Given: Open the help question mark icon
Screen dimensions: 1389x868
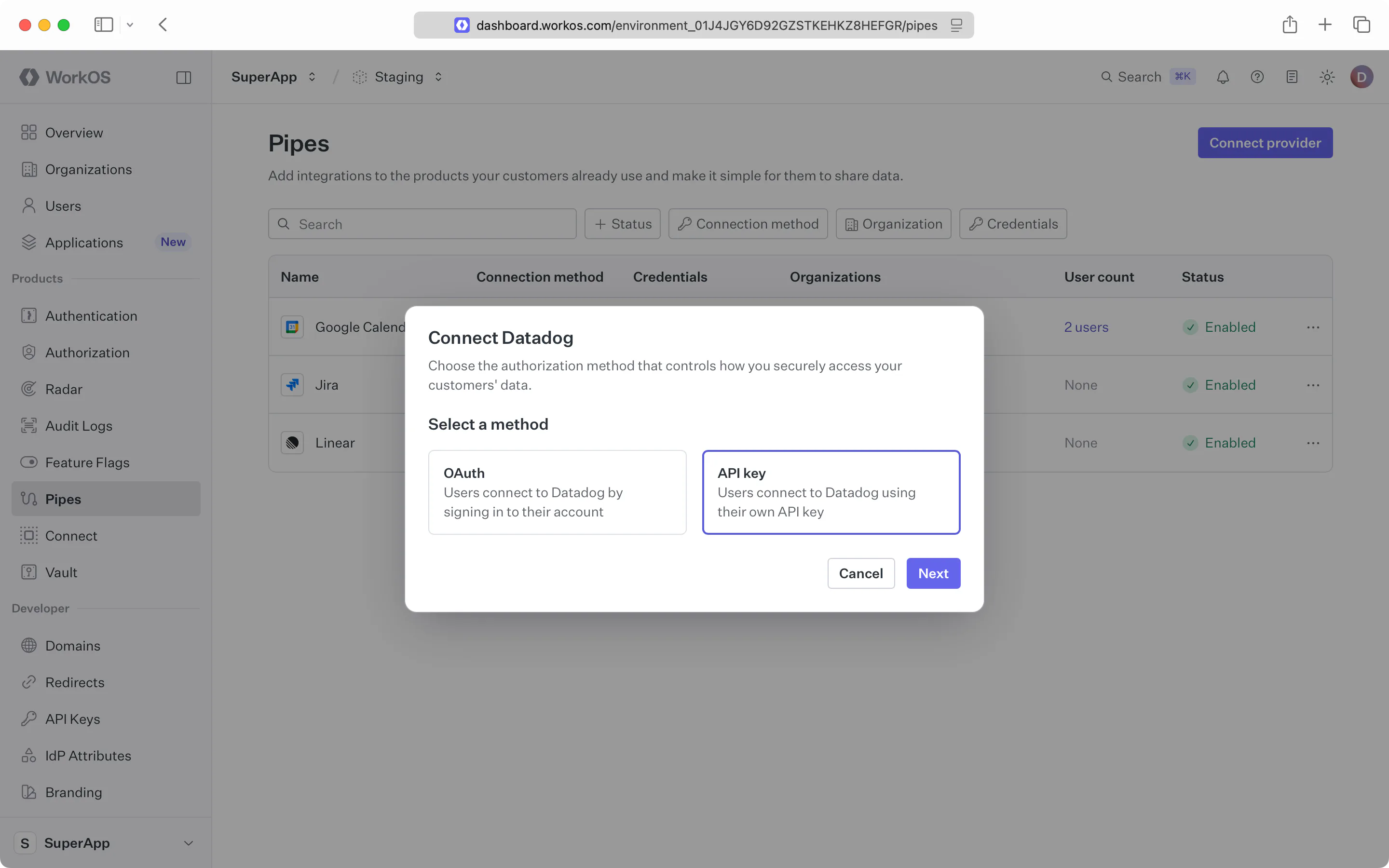Looking at the screenshot, I should click(x=1257, y=77).
